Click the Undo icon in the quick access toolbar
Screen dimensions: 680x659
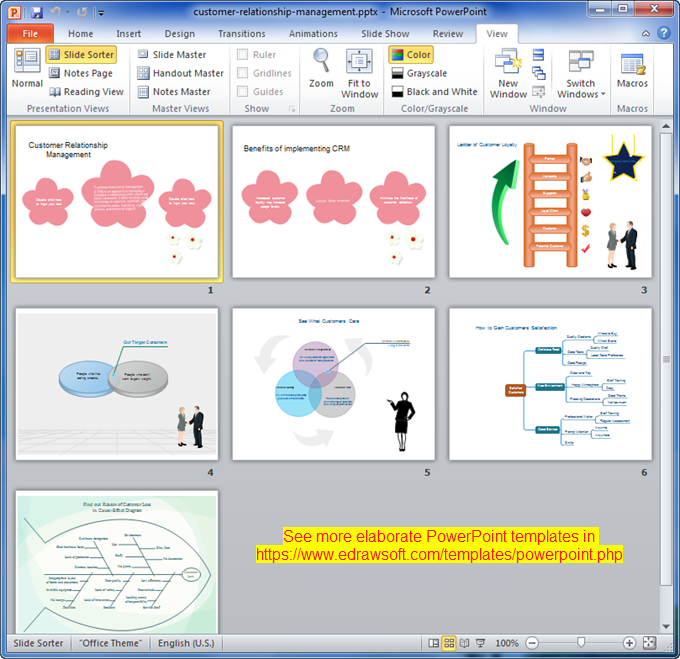click(56, 12)
